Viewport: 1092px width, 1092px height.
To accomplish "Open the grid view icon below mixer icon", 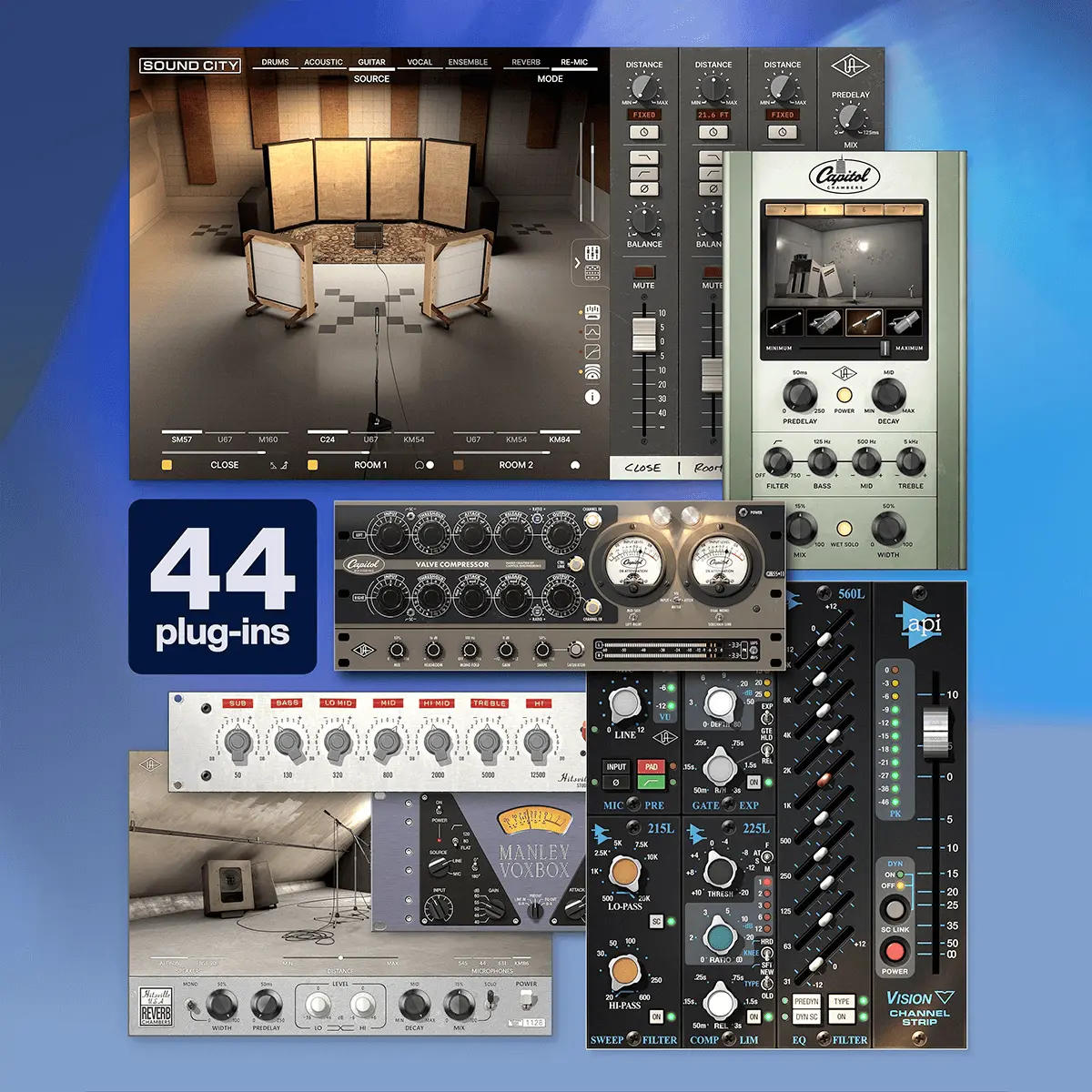I will 592,273.
